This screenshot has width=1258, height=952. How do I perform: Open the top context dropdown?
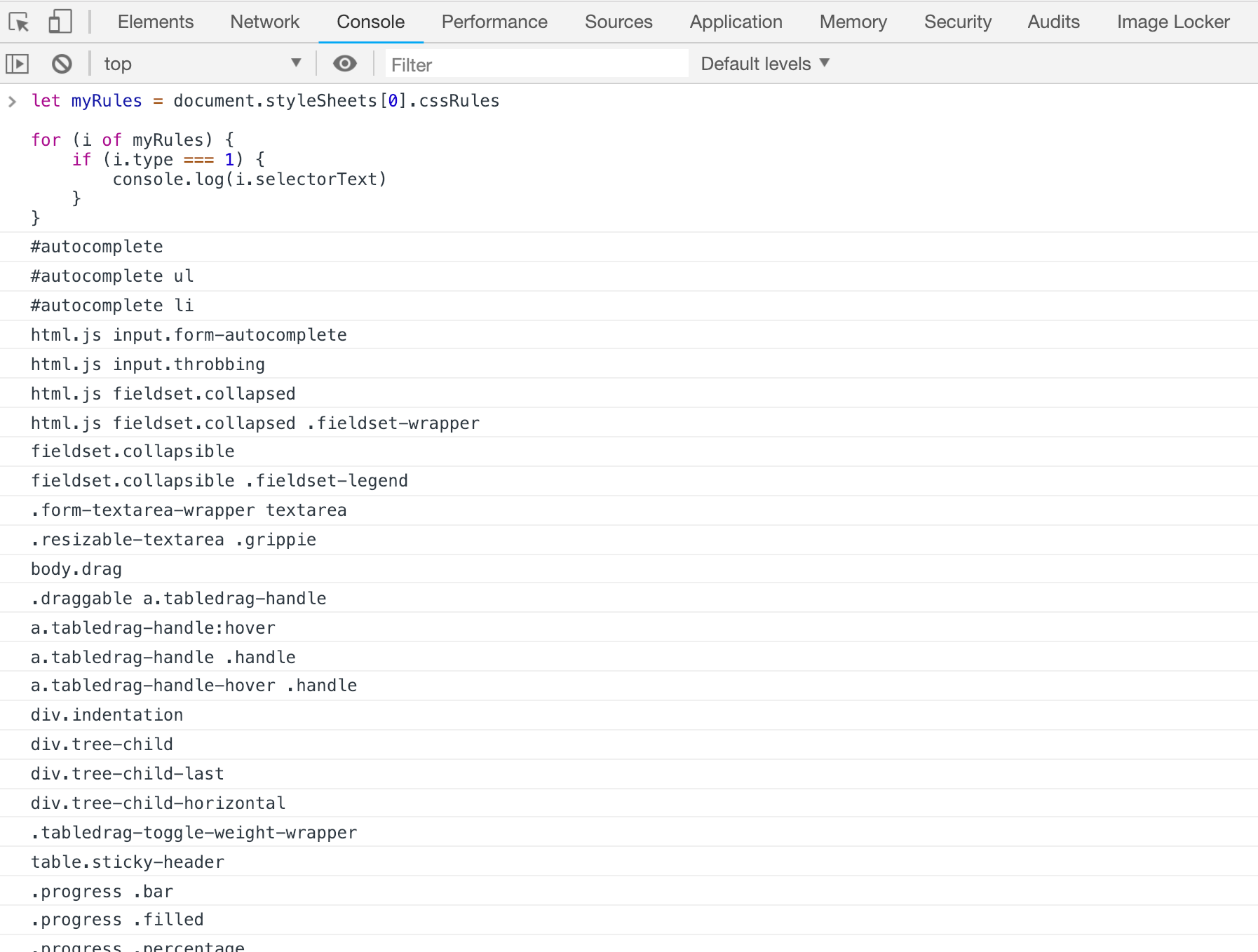pyautogui.click(x=201, y=64)
